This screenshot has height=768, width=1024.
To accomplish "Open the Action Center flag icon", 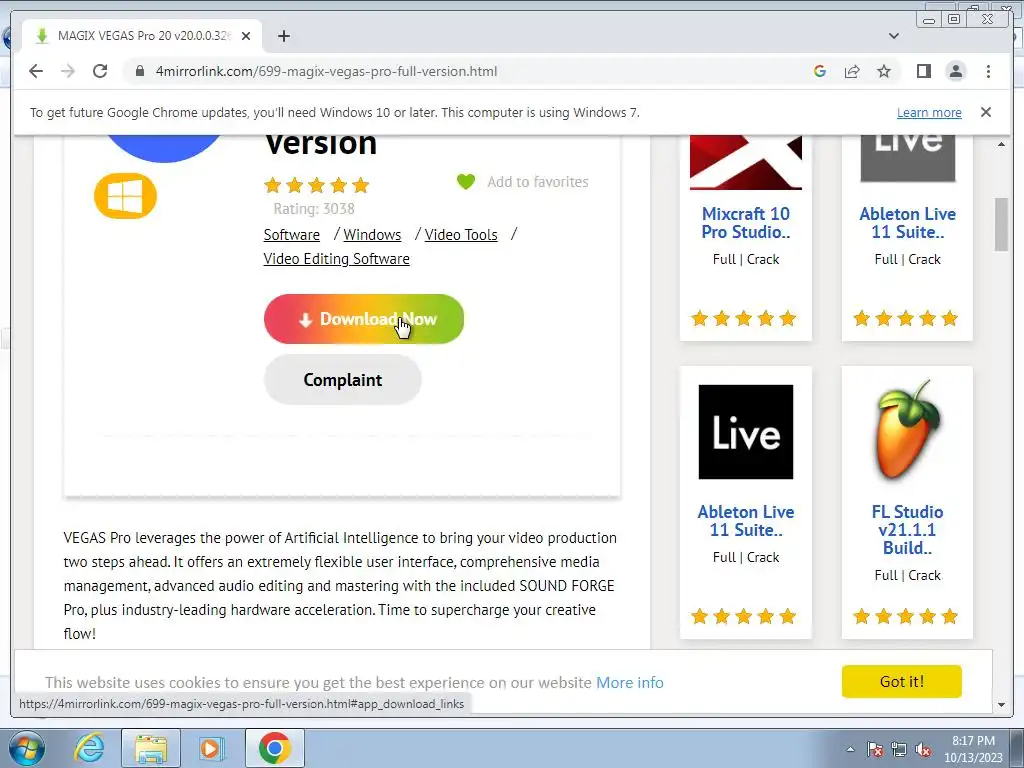I will point(875,749).
